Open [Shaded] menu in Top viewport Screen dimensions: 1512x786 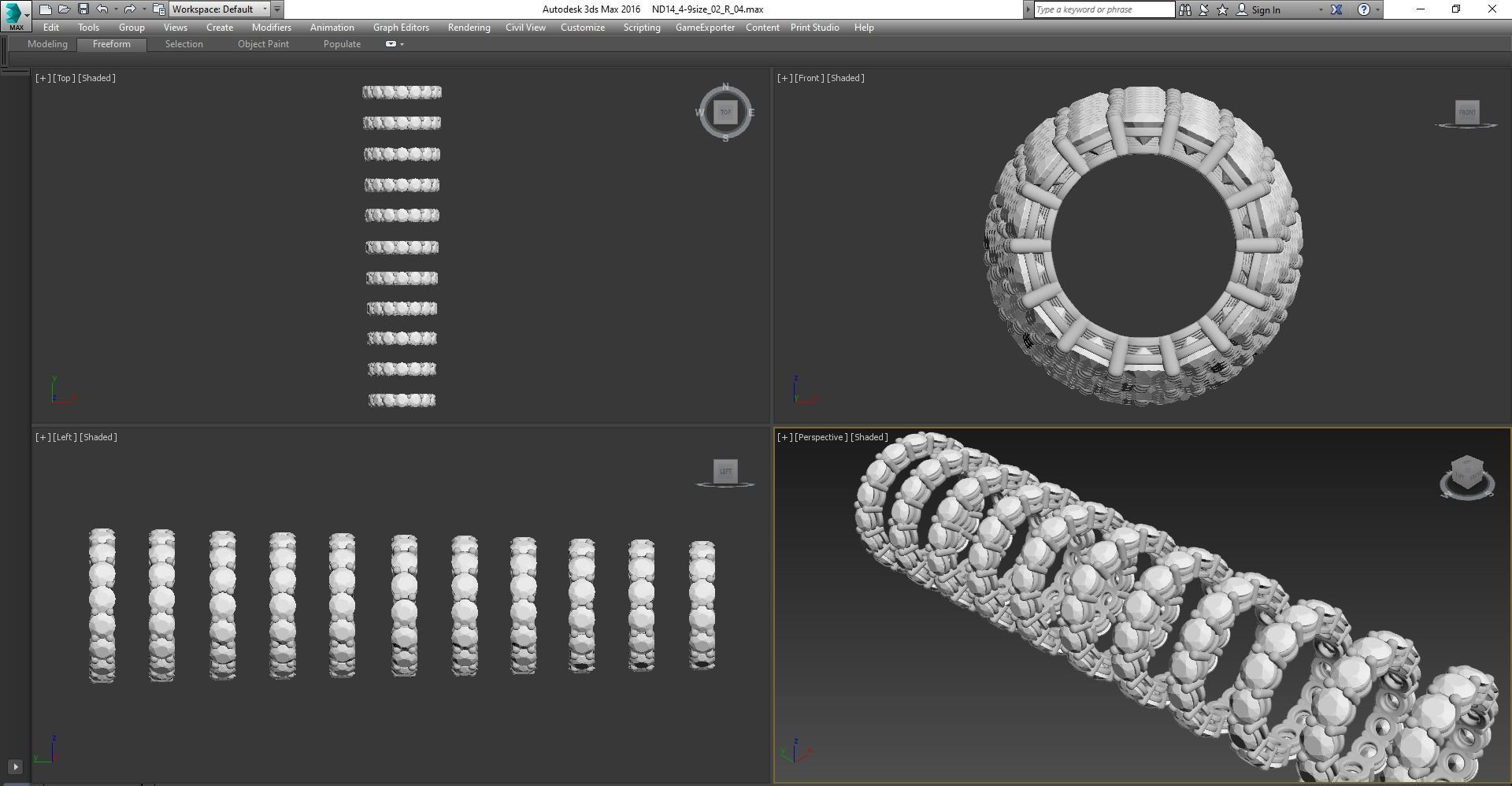[x=97, y=78]
